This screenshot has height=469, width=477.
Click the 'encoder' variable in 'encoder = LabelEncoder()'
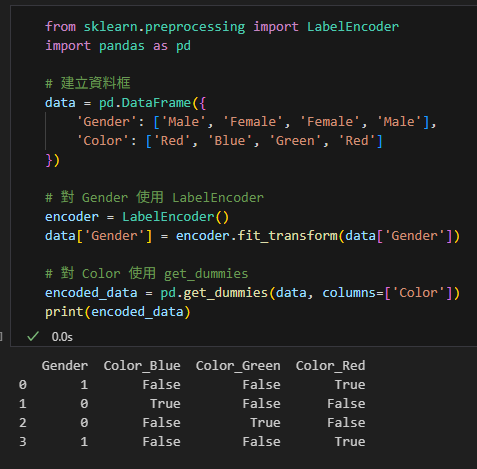[72, 217]
